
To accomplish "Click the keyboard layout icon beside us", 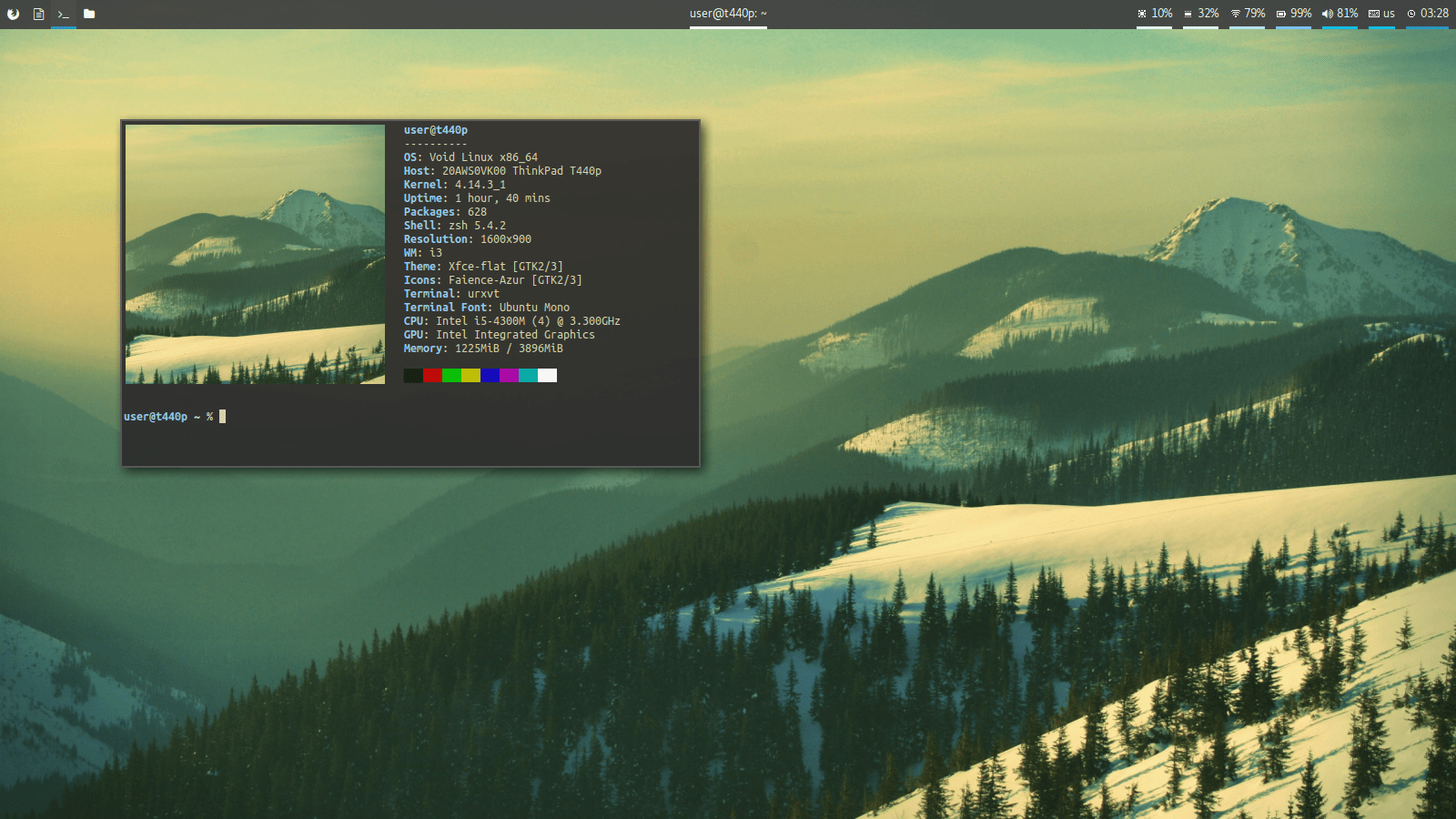I will click(1374, 14).
